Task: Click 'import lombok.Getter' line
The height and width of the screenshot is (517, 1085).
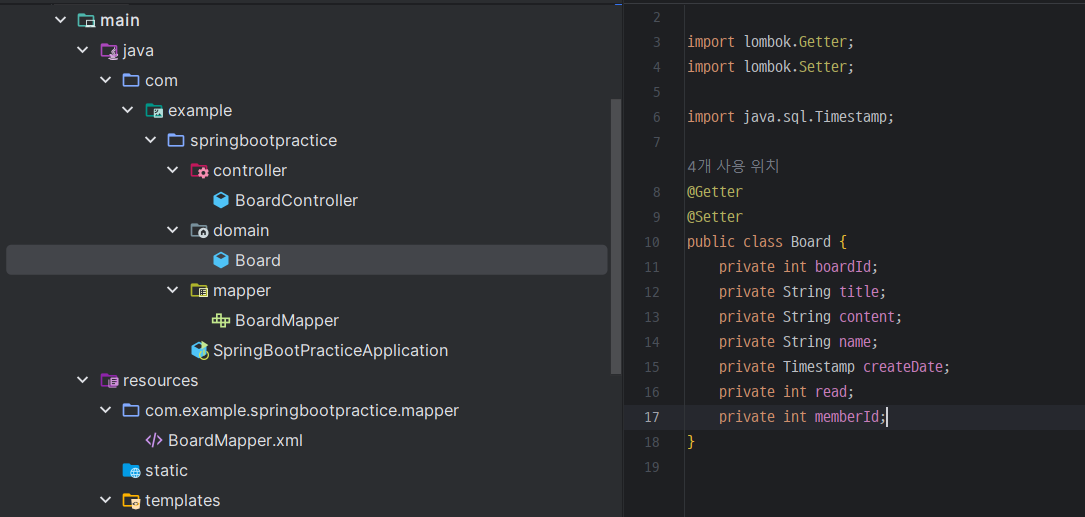Action: (771, 42)
